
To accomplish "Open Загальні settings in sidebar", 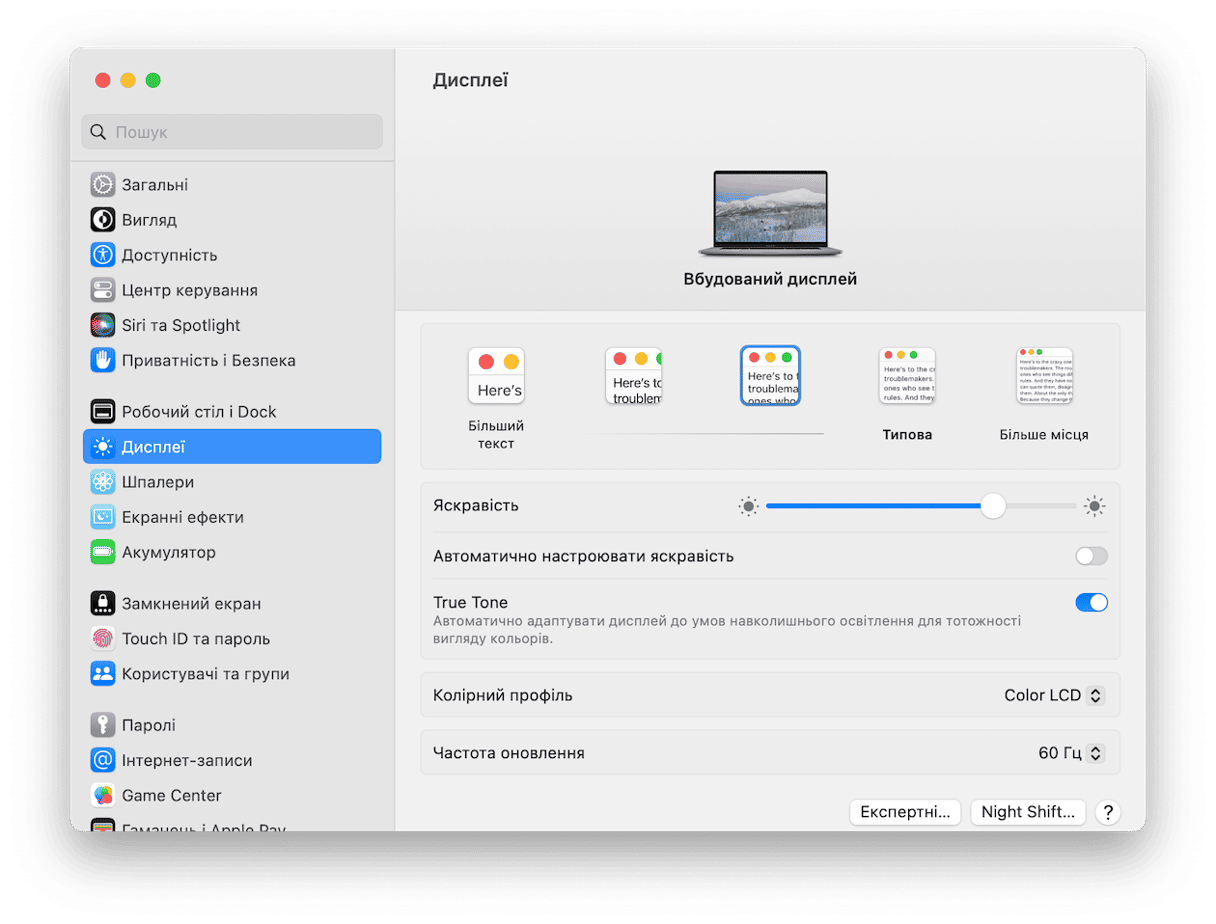I will (x=154, y=185).
